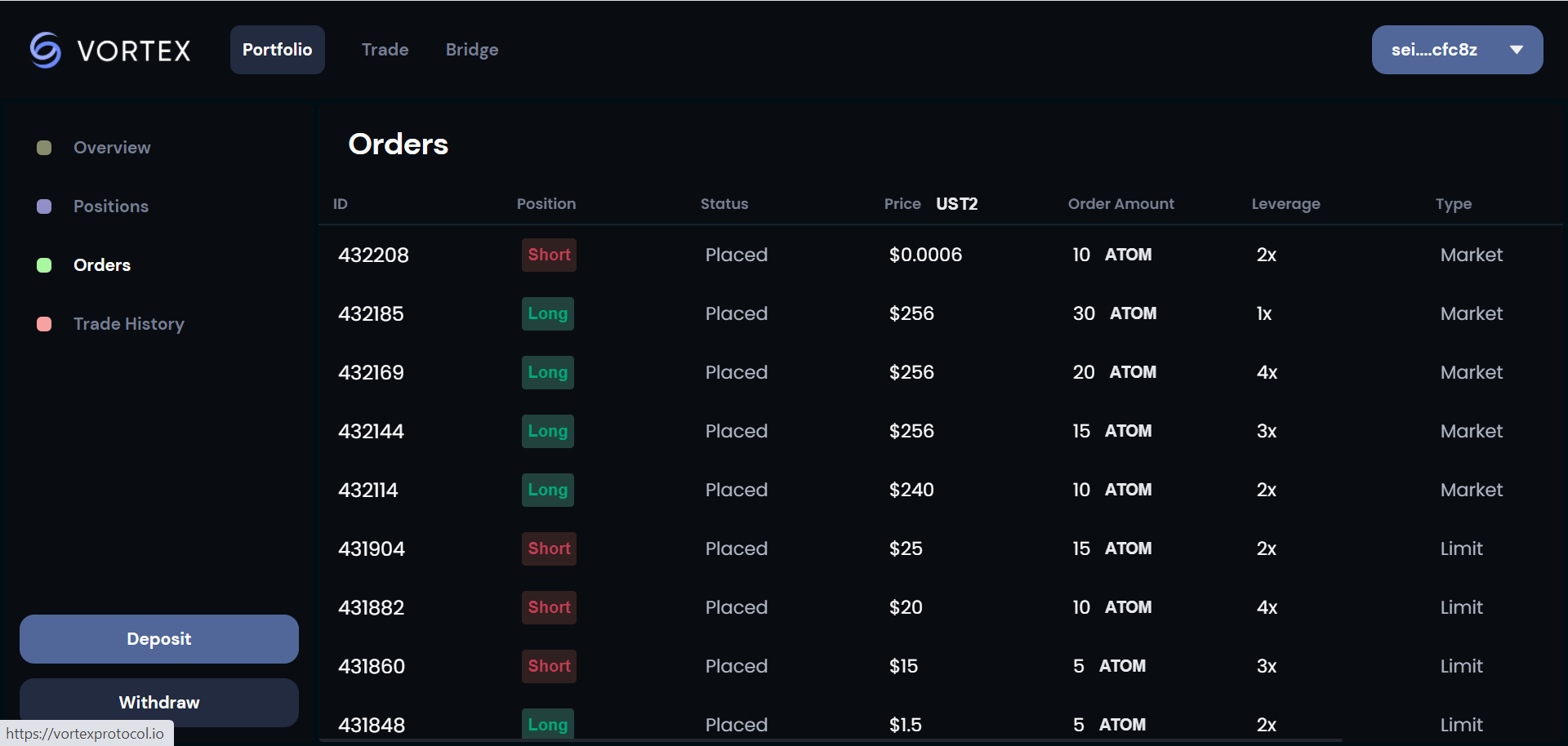Click the Order Amount column header
This screenshot has width=1568, height=746.
point(1120,204)
